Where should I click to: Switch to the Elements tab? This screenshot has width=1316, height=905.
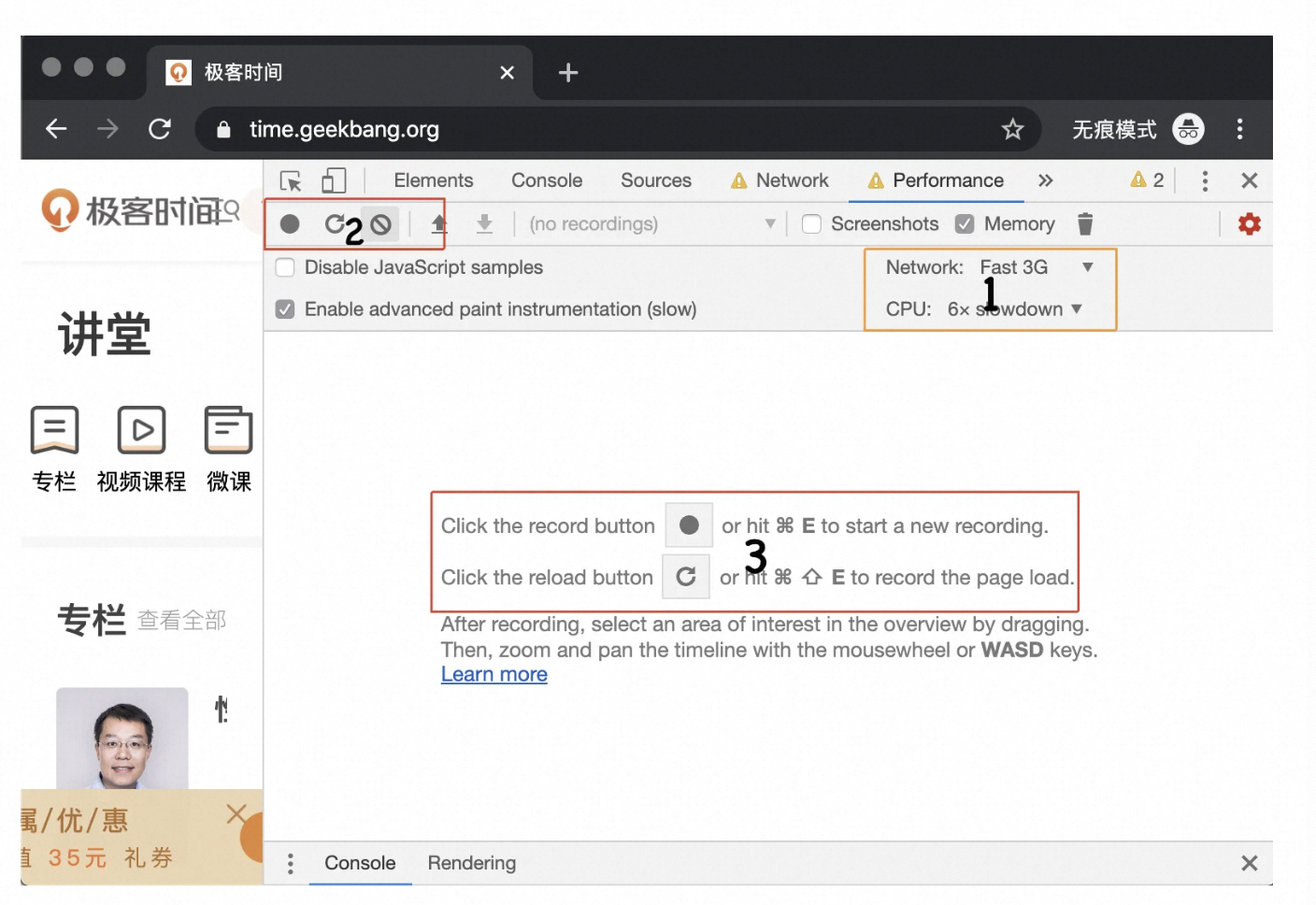[434, 180]
